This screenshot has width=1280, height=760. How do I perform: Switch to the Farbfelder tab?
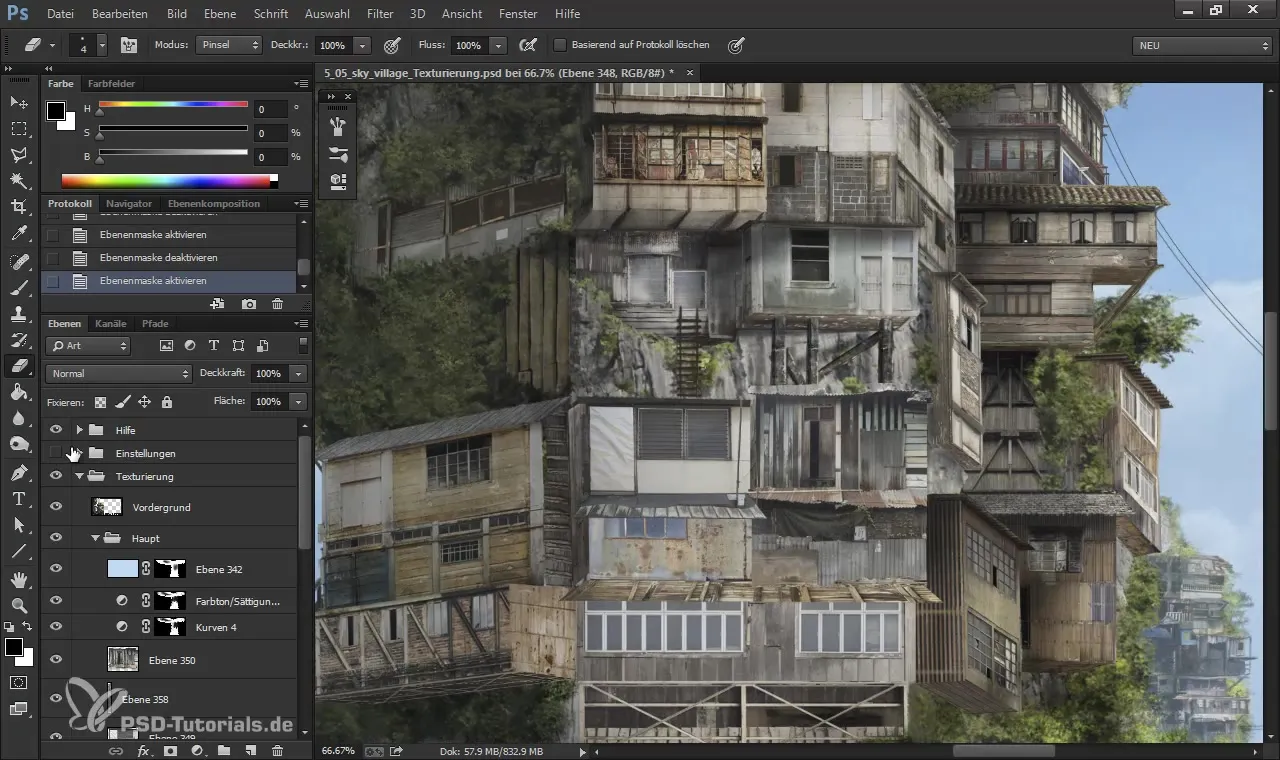111,84
